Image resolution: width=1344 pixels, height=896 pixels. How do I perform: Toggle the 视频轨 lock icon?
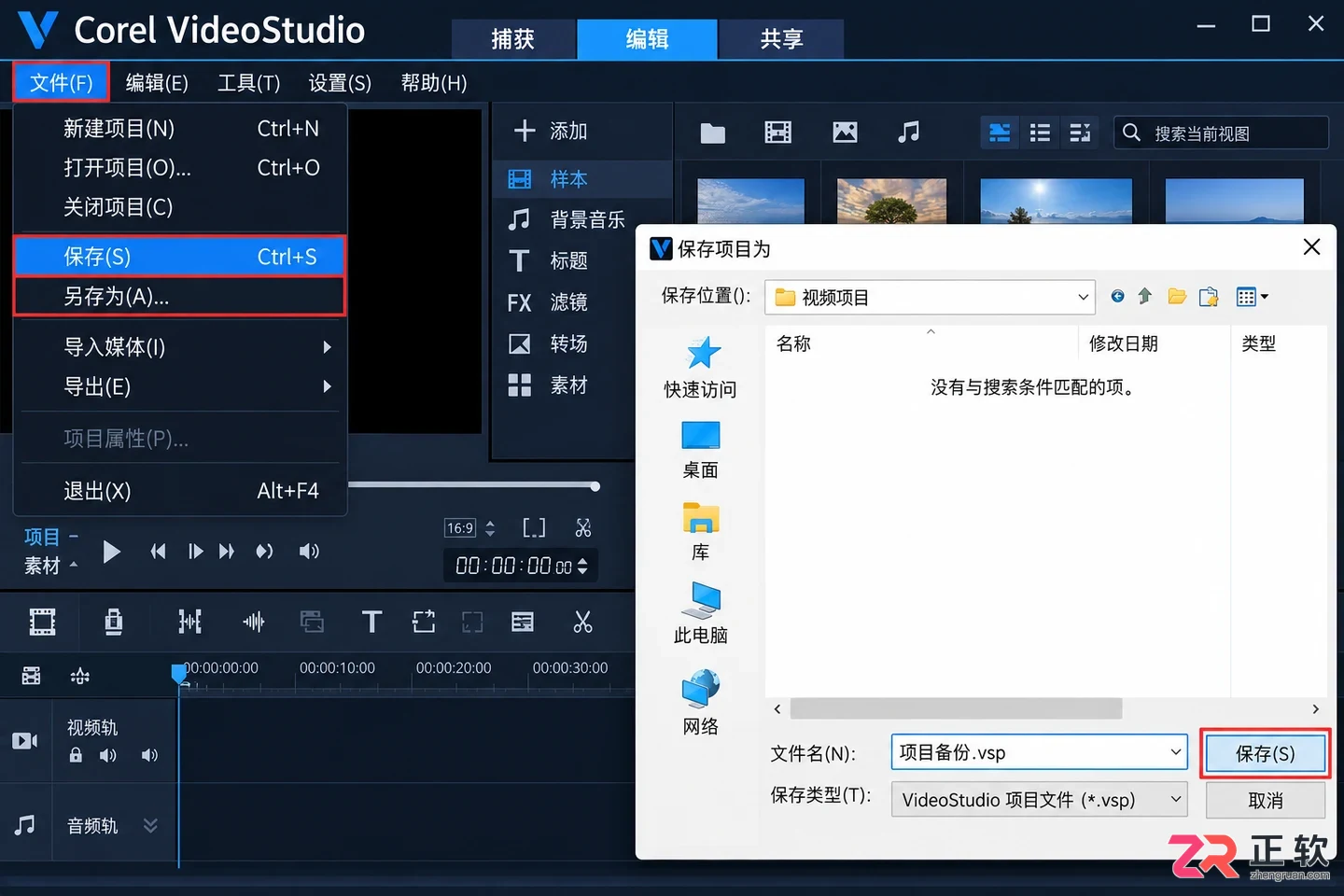[76, 755]
